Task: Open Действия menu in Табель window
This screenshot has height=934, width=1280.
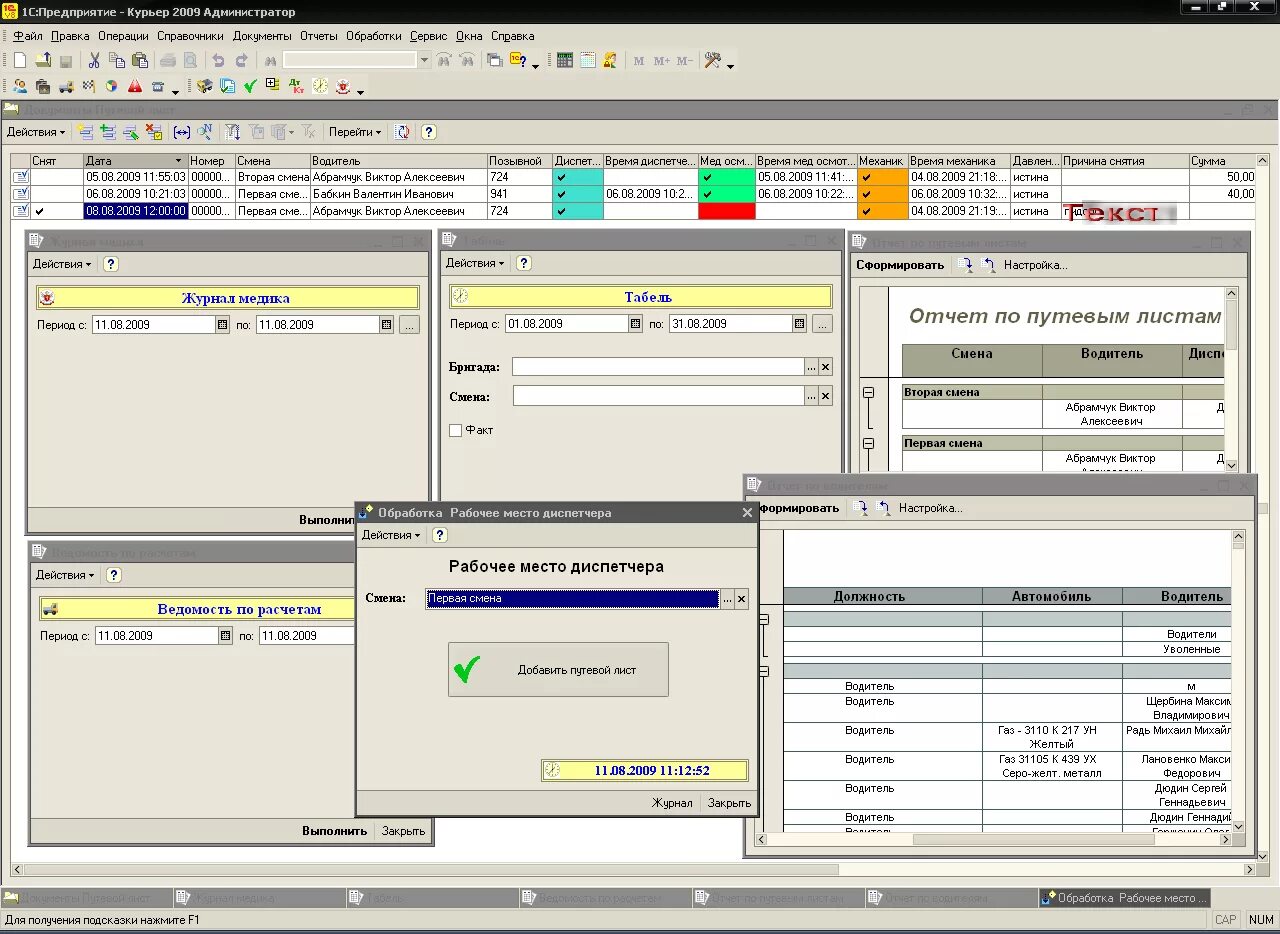Action: tap(475, 263)
